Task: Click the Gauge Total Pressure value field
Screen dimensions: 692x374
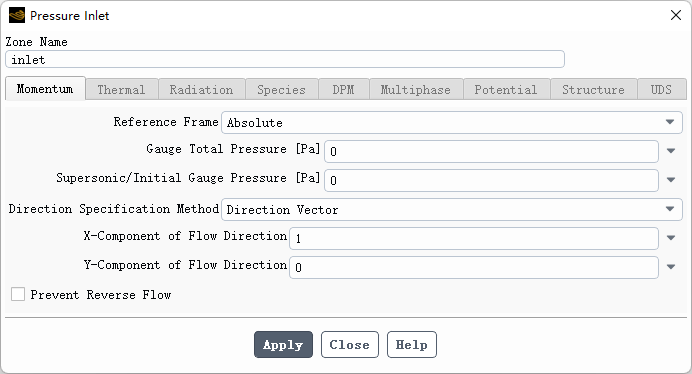Action: tap(491, 151)
